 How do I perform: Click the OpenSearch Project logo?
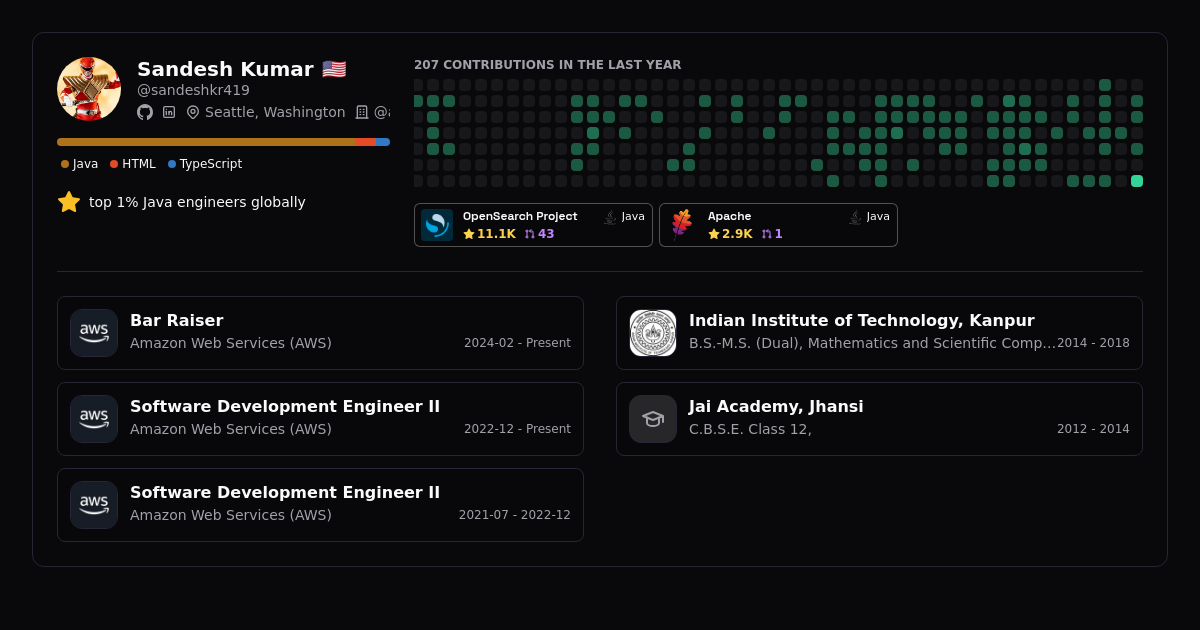[437, 225]
